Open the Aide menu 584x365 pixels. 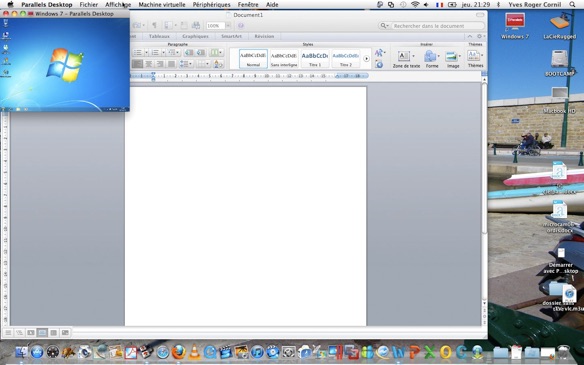[x=272, y=4]
